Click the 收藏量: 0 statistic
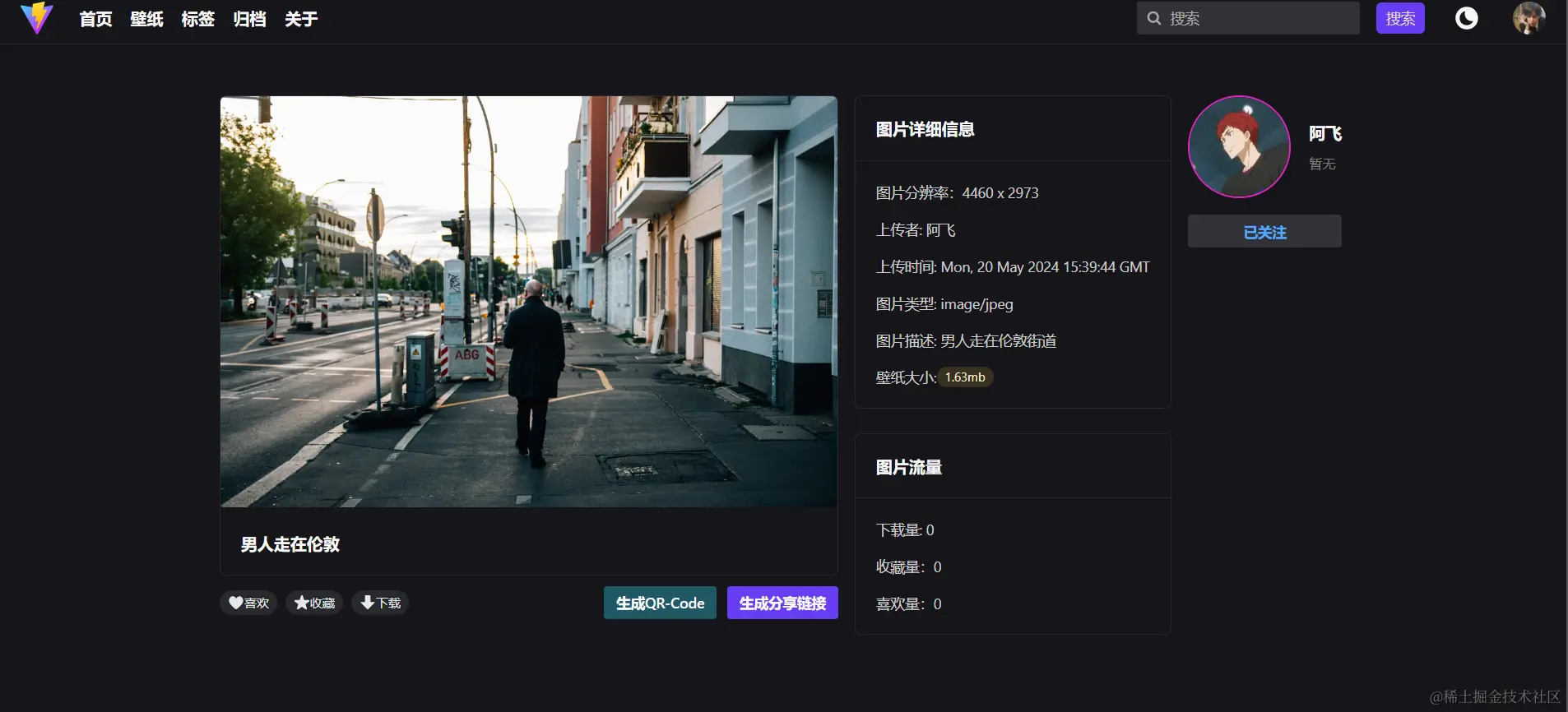 908,567
